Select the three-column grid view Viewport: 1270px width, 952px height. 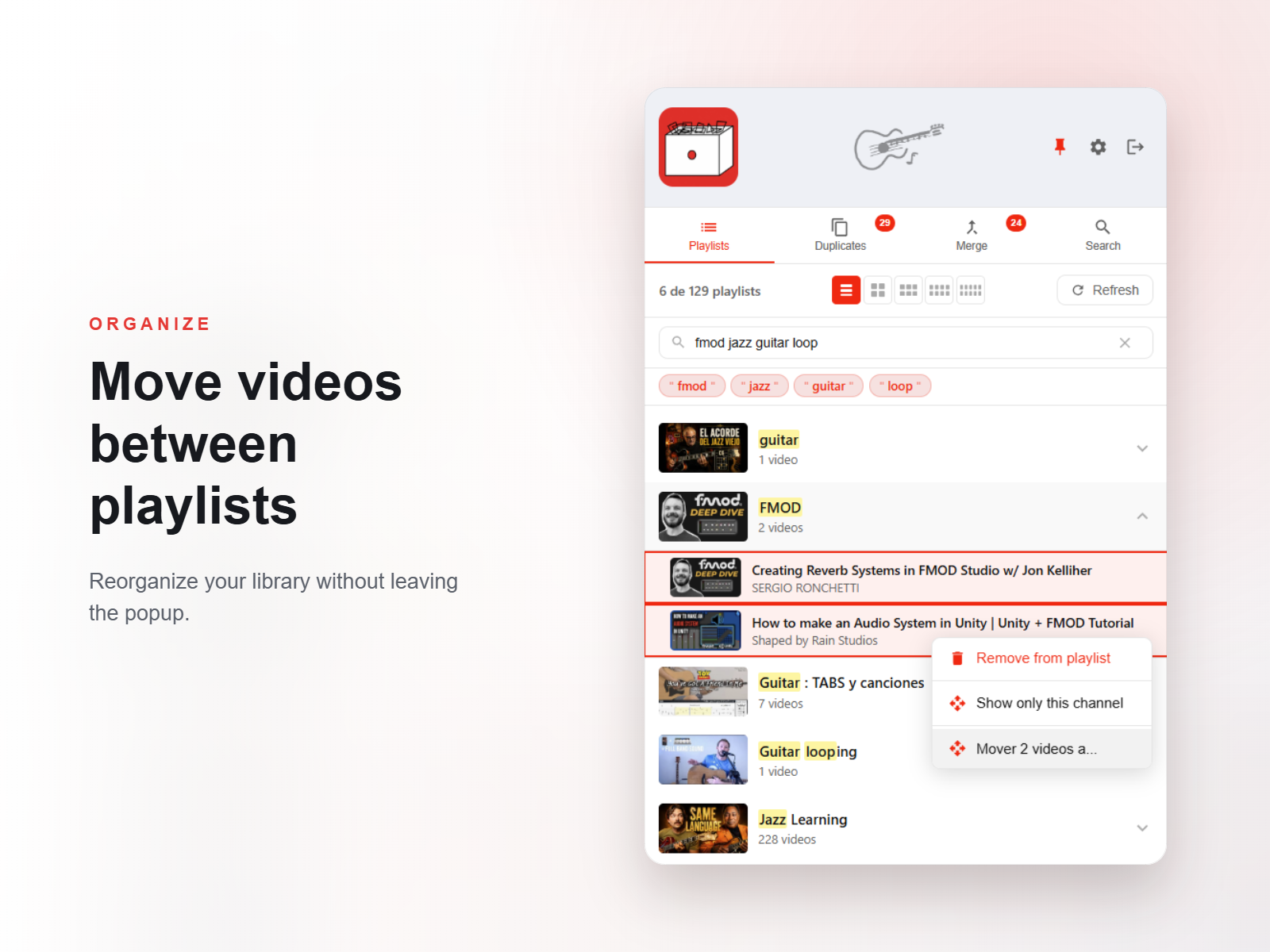[908, 290]
